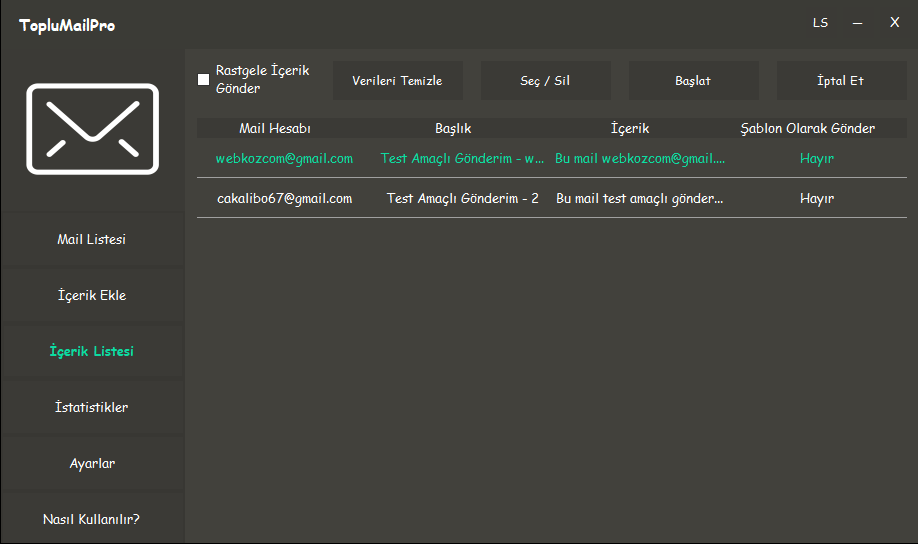Open the İstatistikler page
The image size is (918, 544).
click(x=92, y=408)
